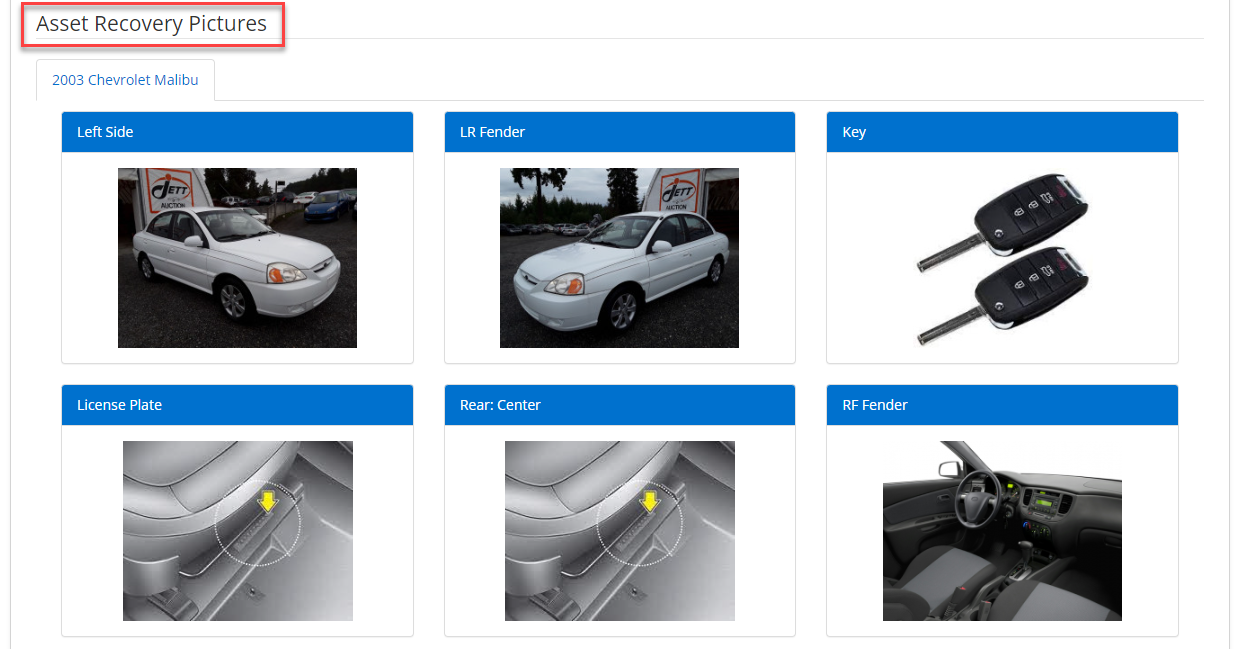Open the RF Fender interior photo

point(1002,531)
